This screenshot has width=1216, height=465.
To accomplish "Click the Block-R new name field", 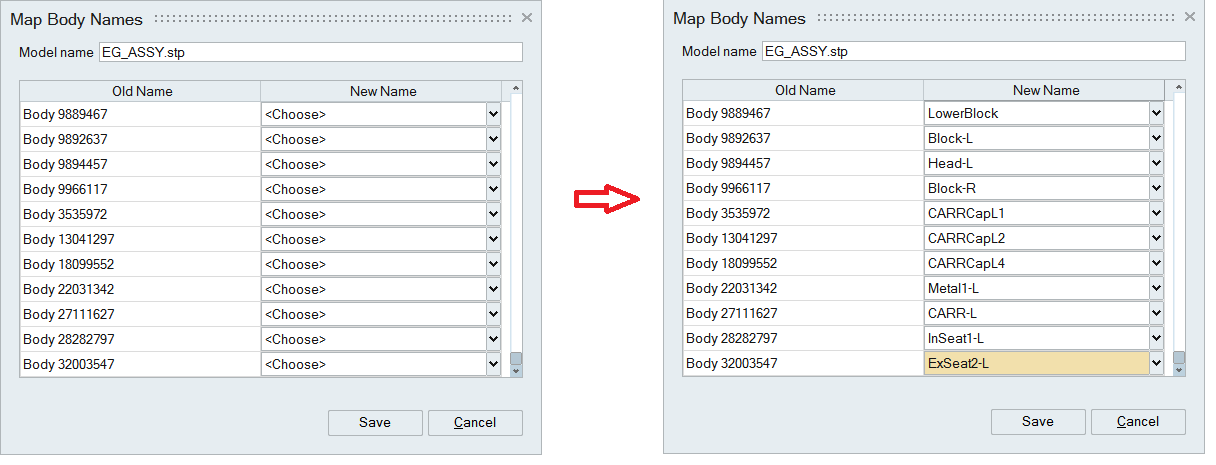I will 1036,188.
